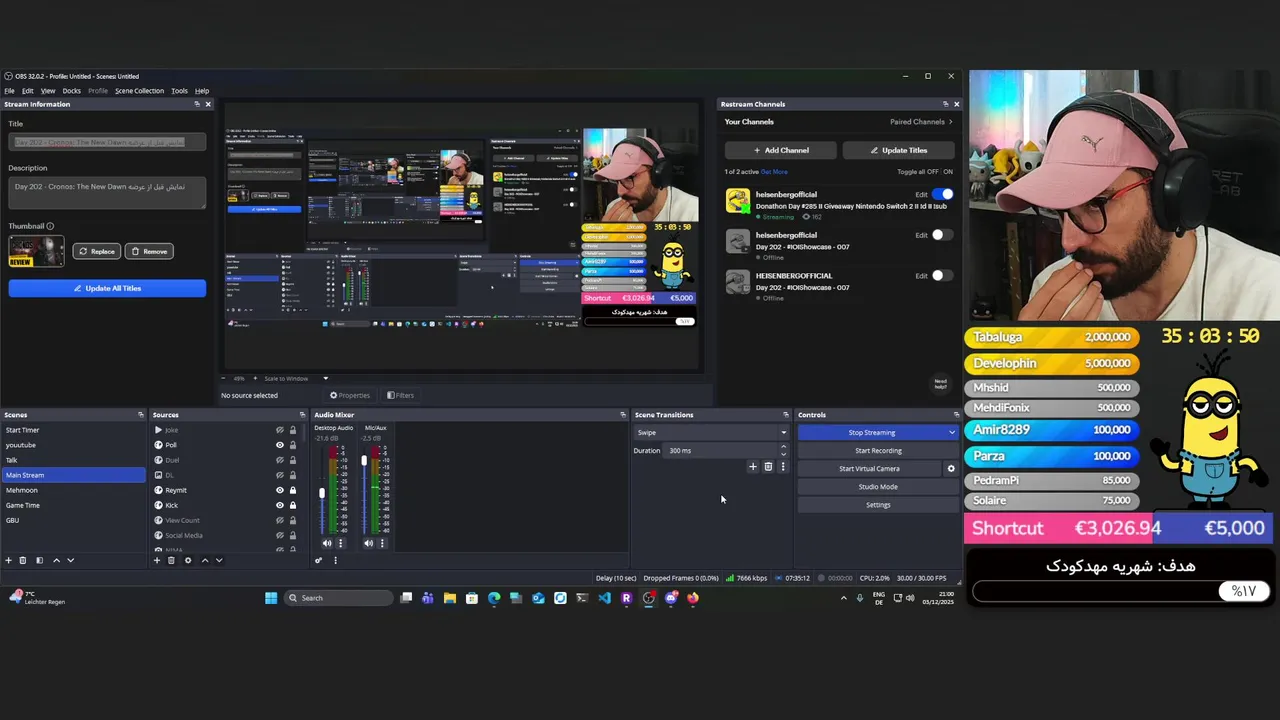Toggle visibility of the Poll source
Image resolution: width=1280 pixels, height=720 pixels.
pos(280,445)
